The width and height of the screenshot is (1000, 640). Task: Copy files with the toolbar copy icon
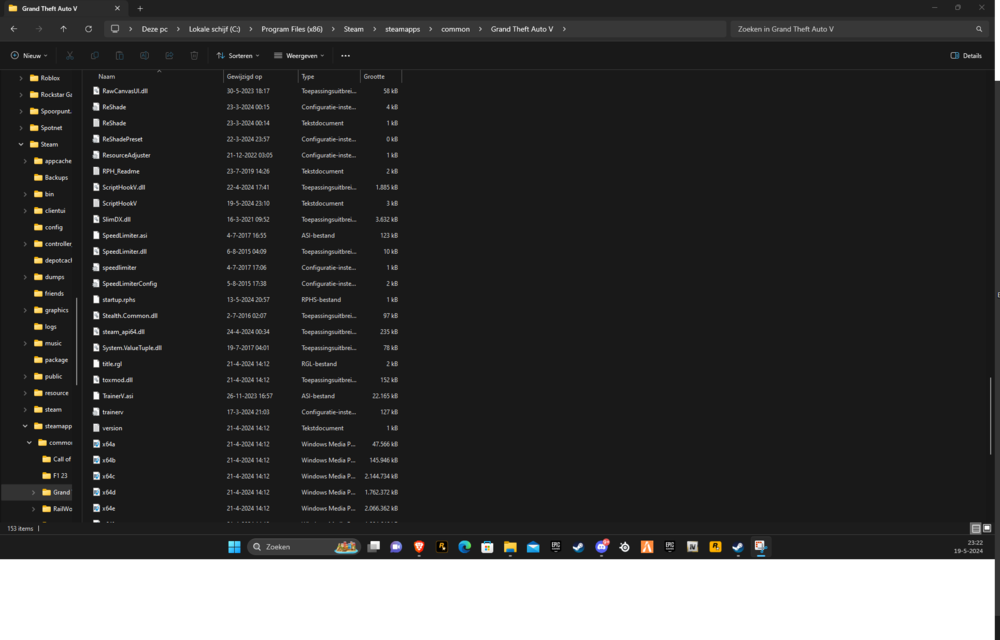(x=94, y=55)
